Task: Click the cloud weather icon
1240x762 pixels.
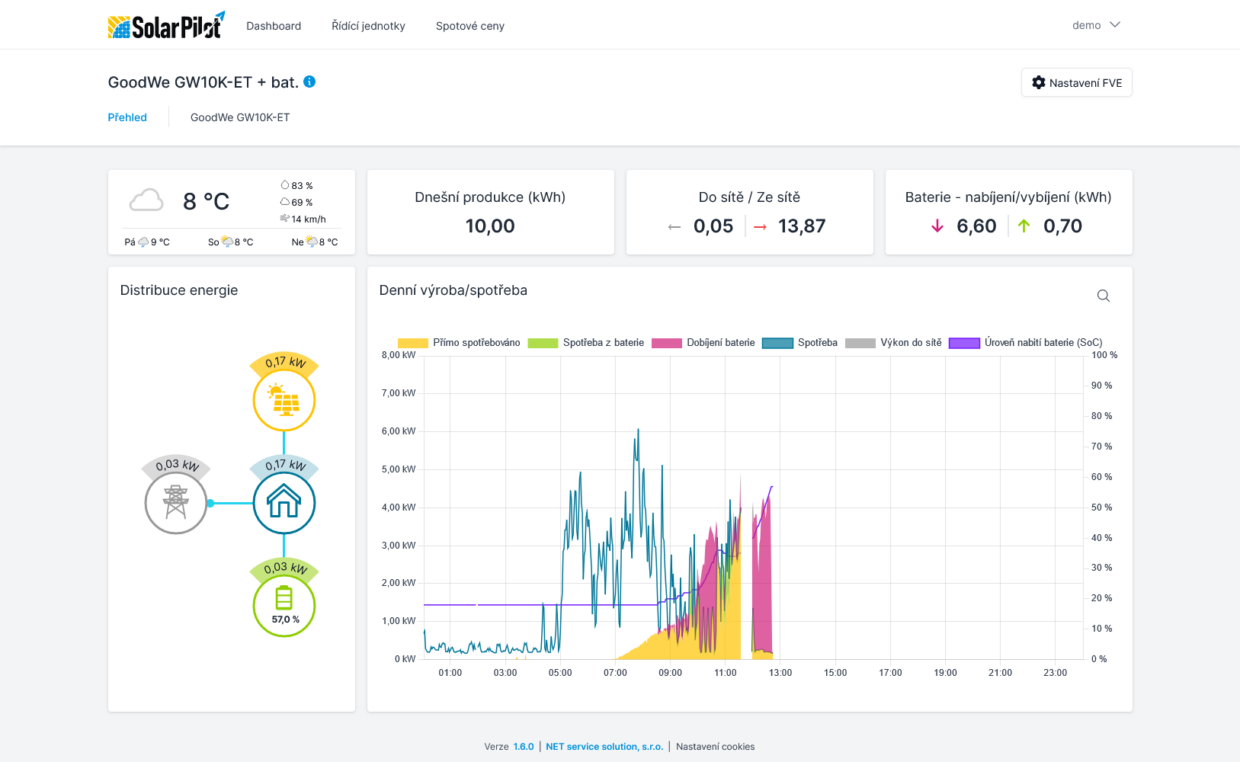Action: click(146, 201)
